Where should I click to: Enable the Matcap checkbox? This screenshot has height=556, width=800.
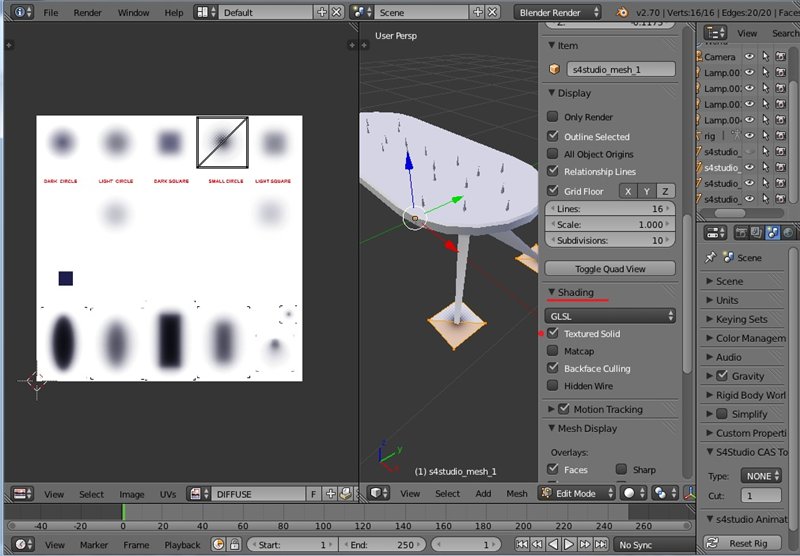553,350
